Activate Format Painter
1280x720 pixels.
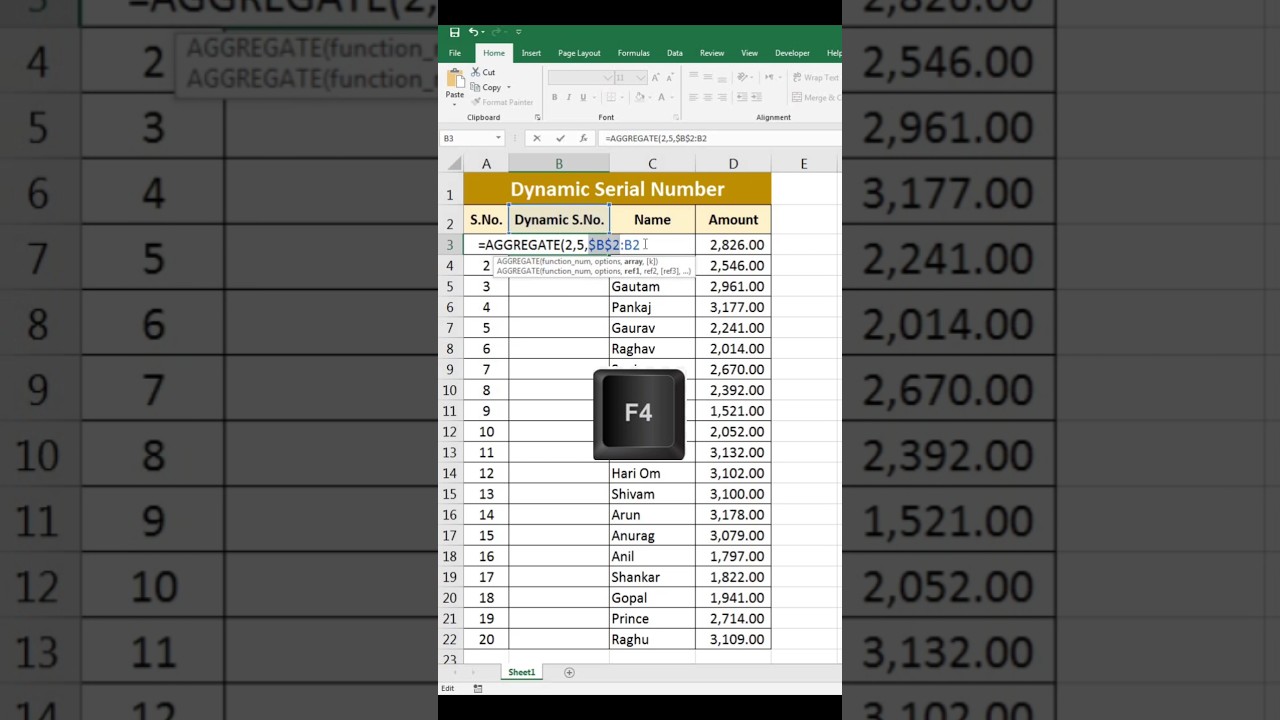coord(502,102)
